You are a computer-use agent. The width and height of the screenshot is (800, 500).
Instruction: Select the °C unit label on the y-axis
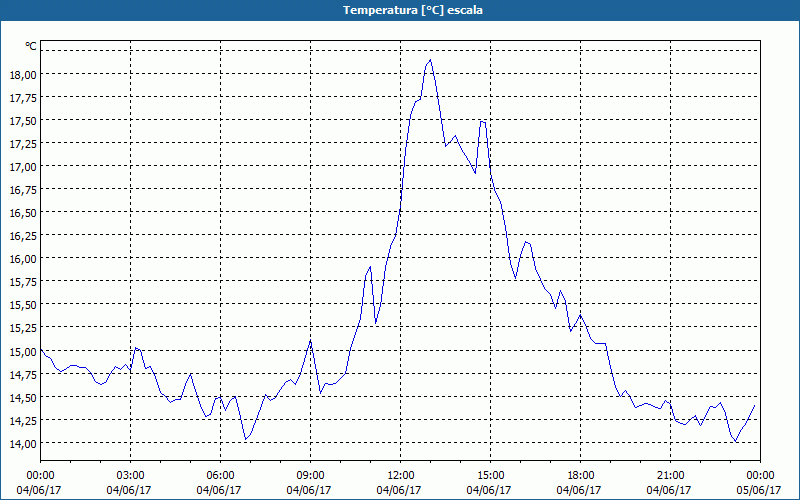coord(31,46)
